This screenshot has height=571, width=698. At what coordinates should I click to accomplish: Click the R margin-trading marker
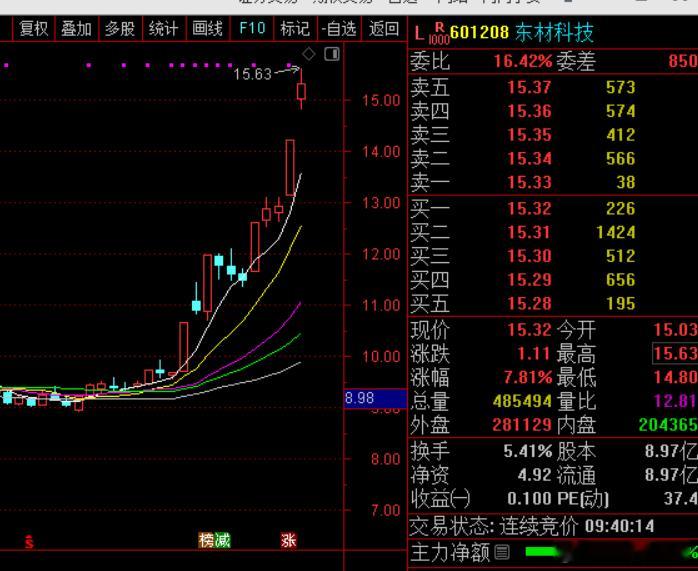click(440, 27)
